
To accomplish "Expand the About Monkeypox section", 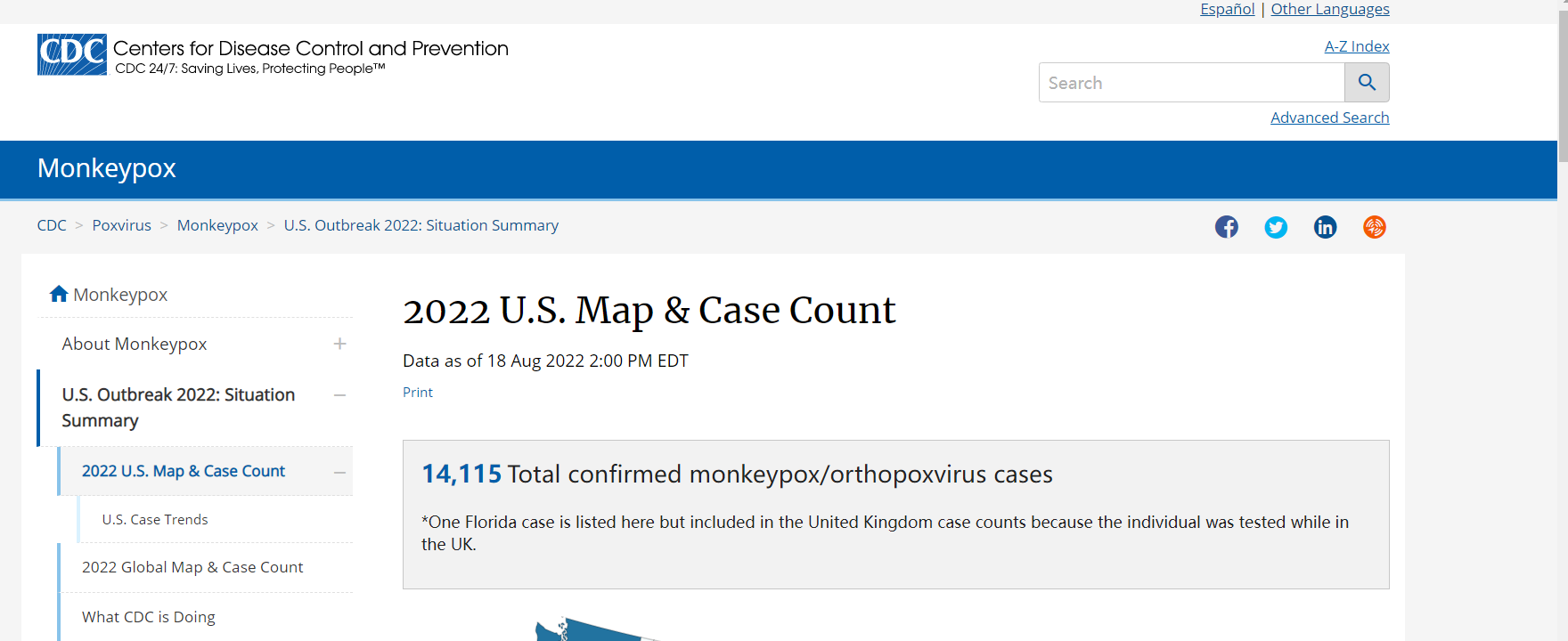I will point(339,344).
